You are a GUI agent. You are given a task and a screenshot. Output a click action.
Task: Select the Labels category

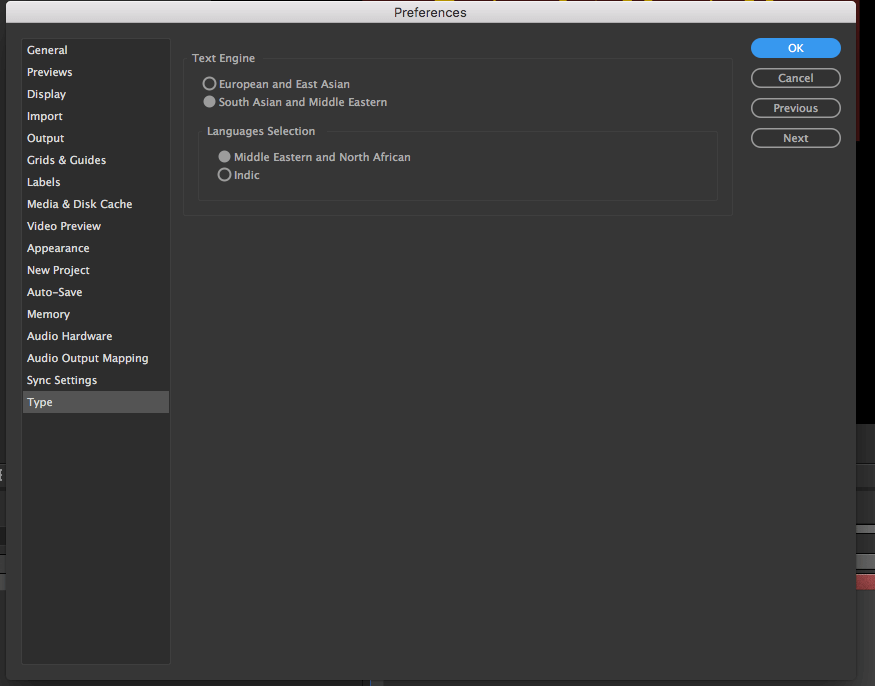pos(96,182)
